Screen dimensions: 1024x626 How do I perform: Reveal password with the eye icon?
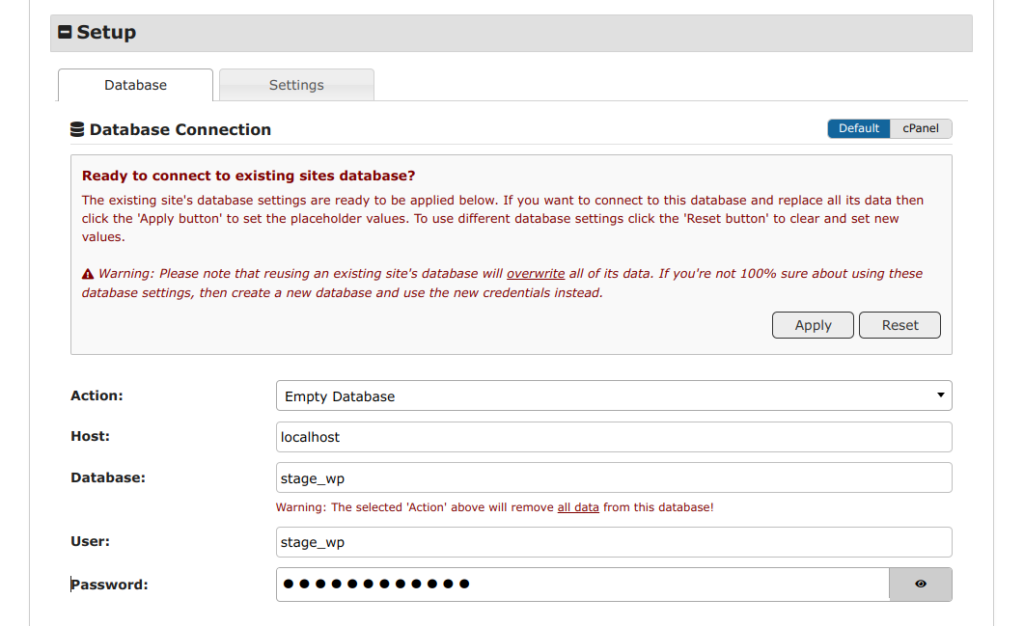point(920,584)
